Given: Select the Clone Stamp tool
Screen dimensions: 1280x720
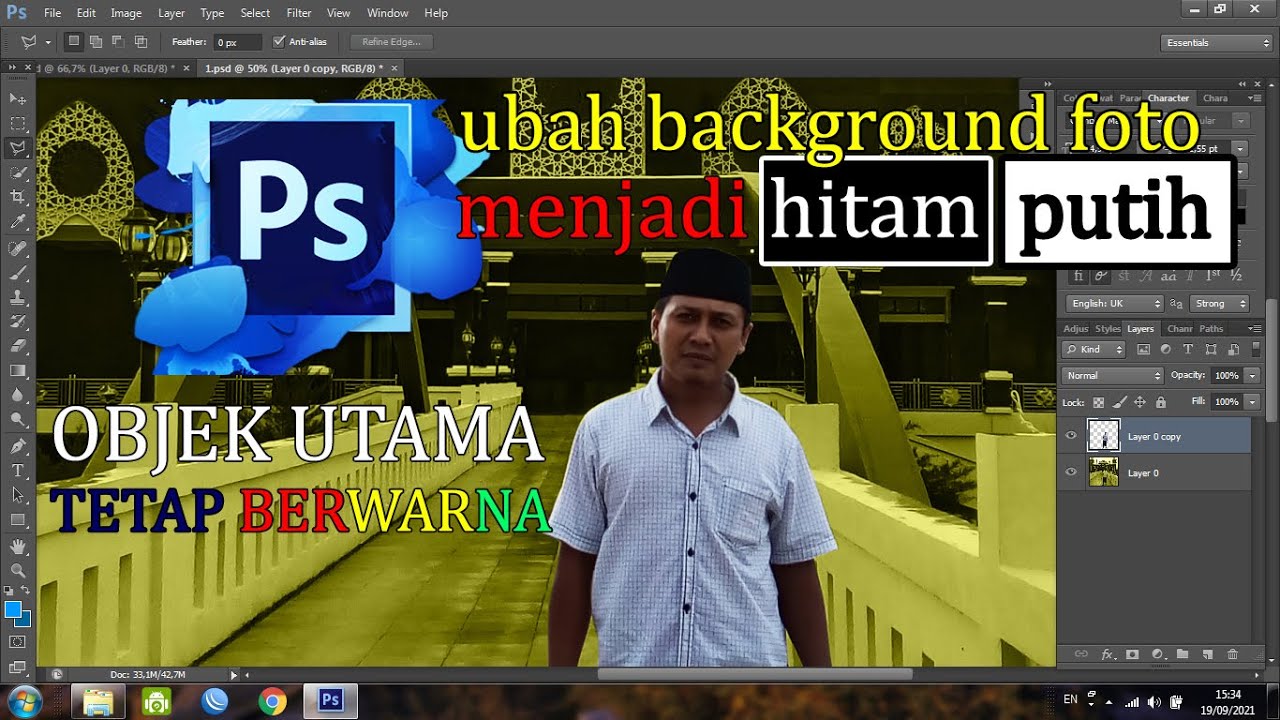Looking at the screenshot, I should (x=18, y=298).
